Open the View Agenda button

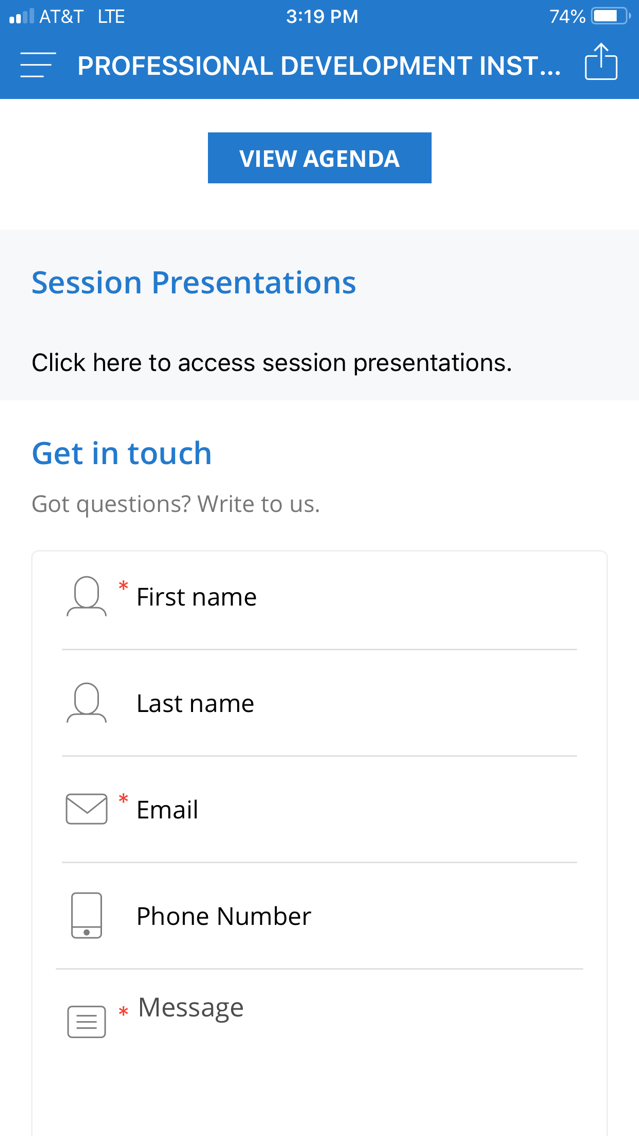(320, 158)
